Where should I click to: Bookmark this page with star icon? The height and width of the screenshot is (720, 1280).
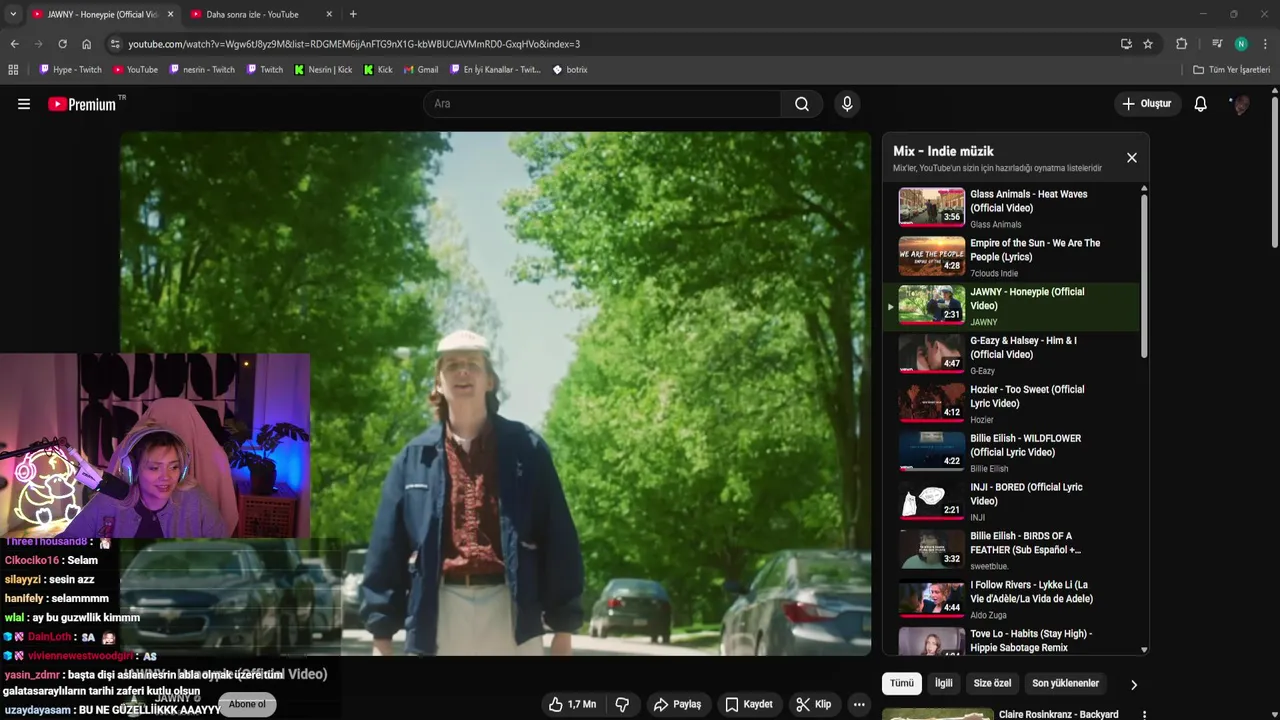[x=1148, y=44]
